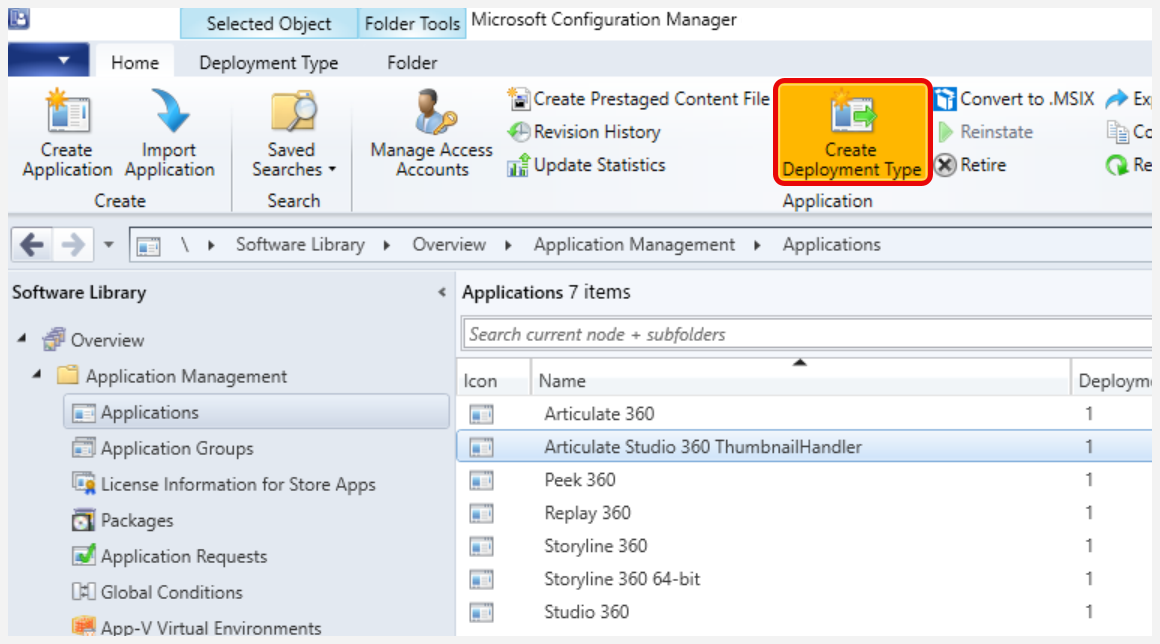Click Applications in breadcrumb path
1160x644 pixels.
pyautogui.click(x=832, y=245)
